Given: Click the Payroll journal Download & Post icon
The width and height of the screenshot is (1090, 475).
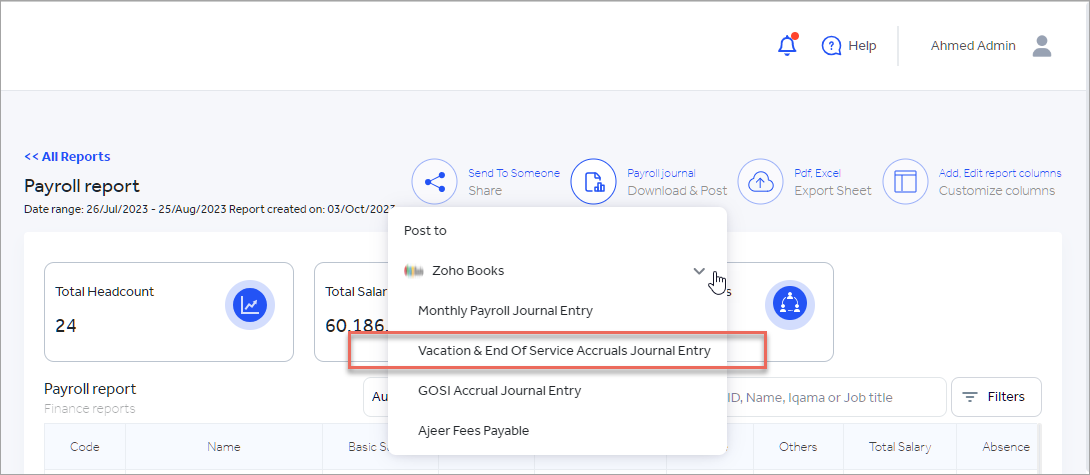Looking at the screenshot, I should (x=593, y=182).
